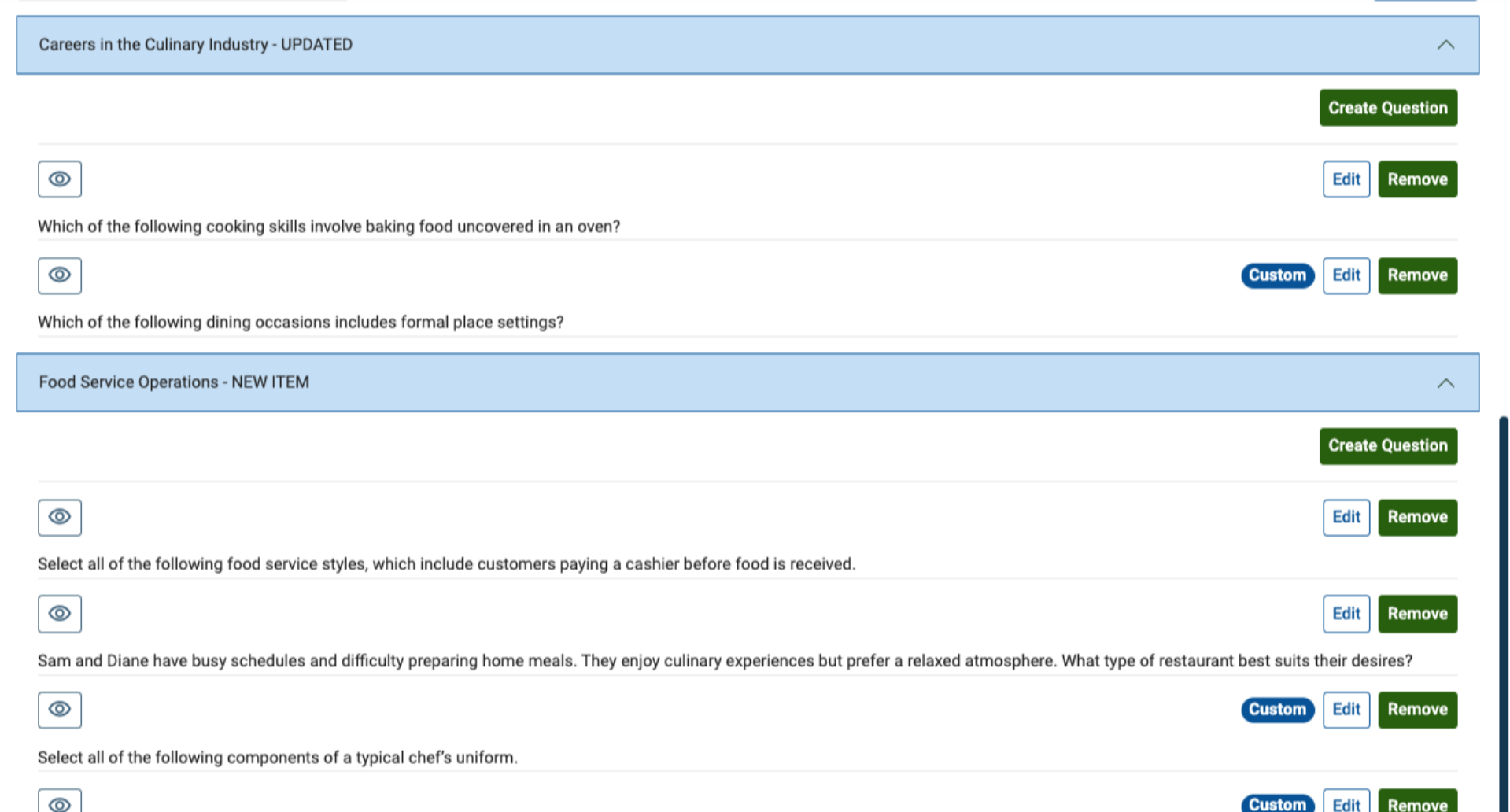Create Question under Careers in Culinary Industry
The width and height of the screenshot is (1510, 812).
[1388, 108]
